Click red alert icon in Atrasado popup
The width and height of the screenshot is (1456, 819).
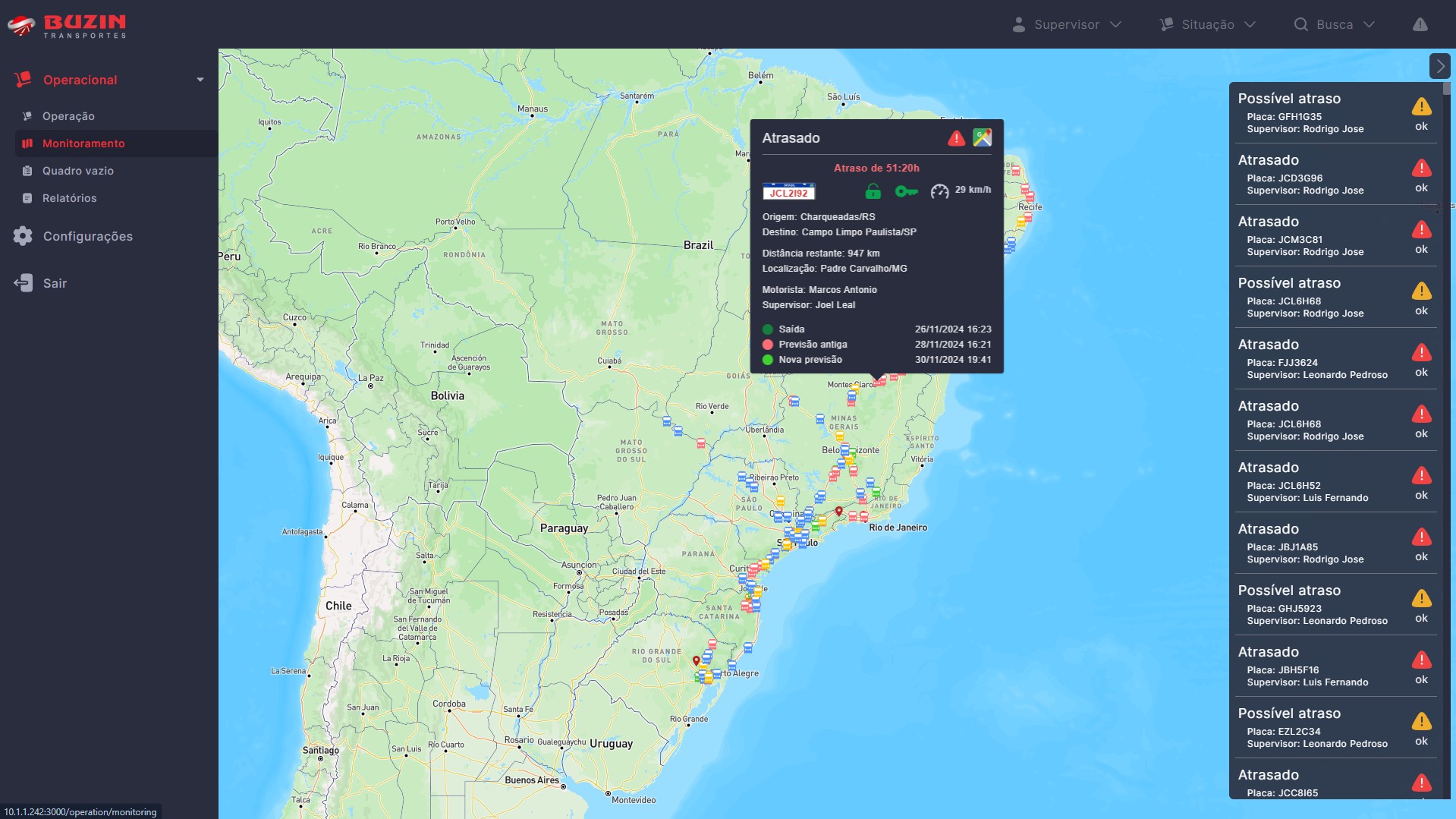[x=957, y=138]
